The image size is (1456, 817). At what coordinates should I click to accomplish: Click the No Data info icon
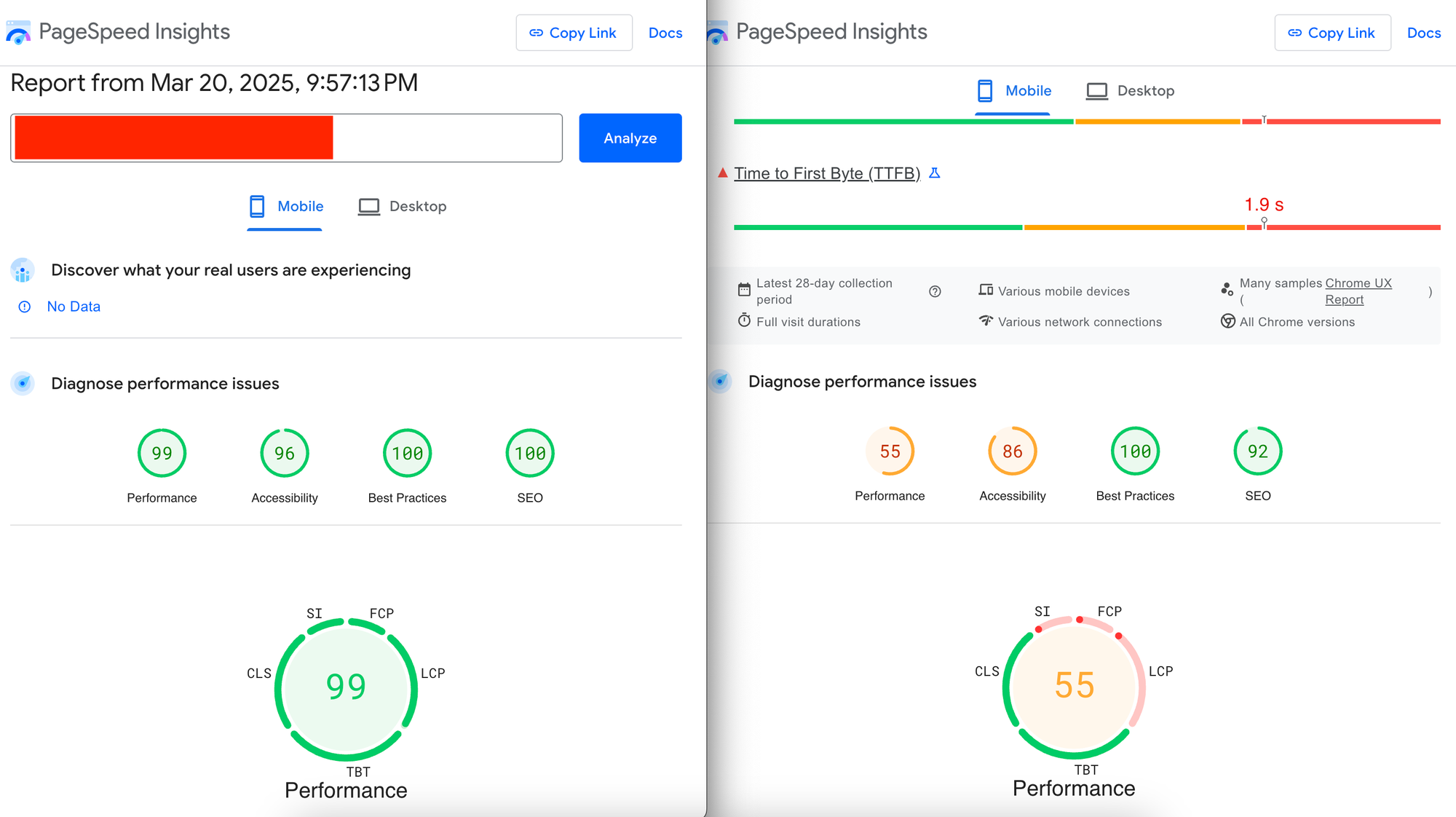click(25, 307)
